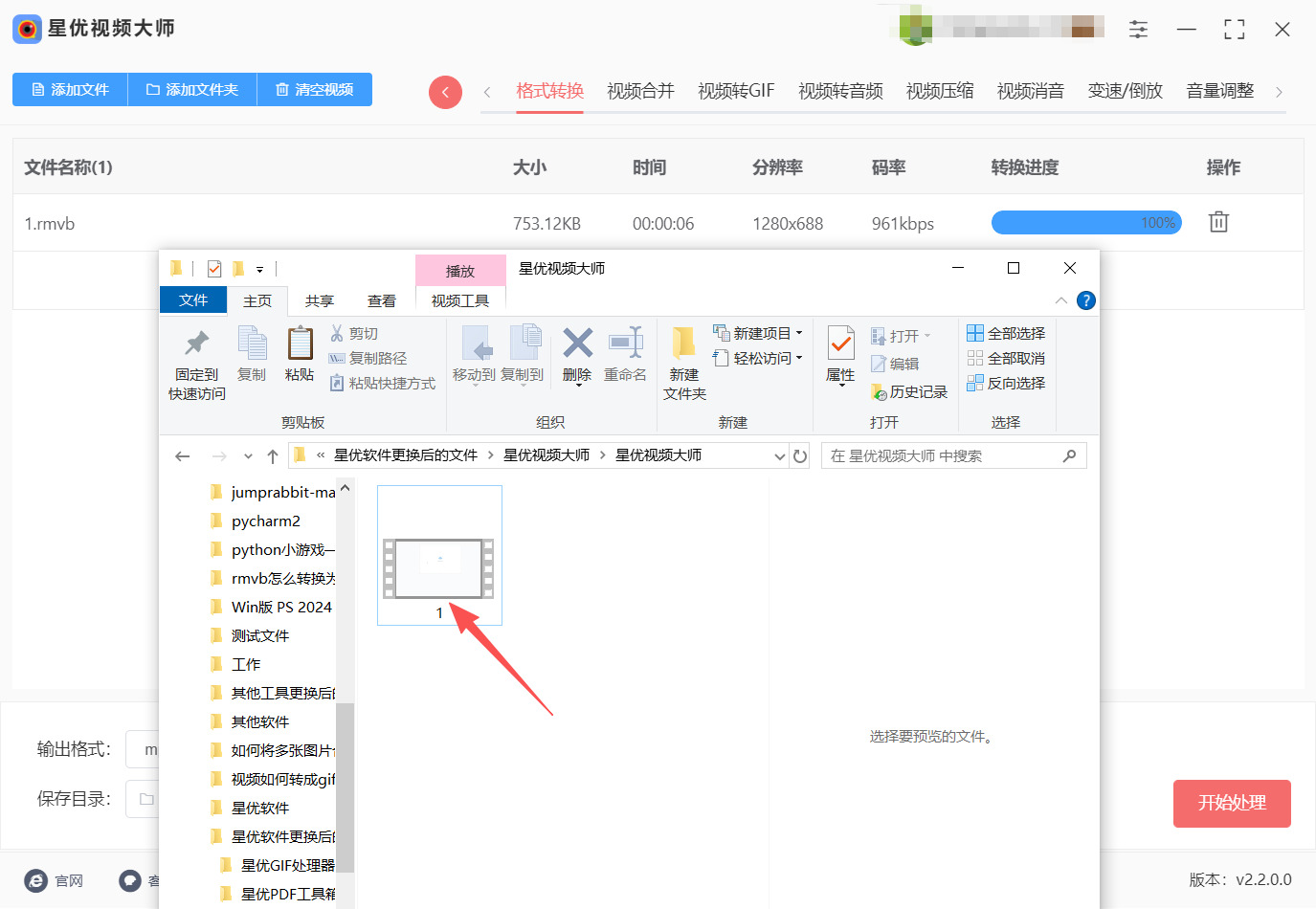Viewport: 1316px width, 909px height.
Task: Click the right chevron to show more conversion tabs
Action: click(1280, 90)
